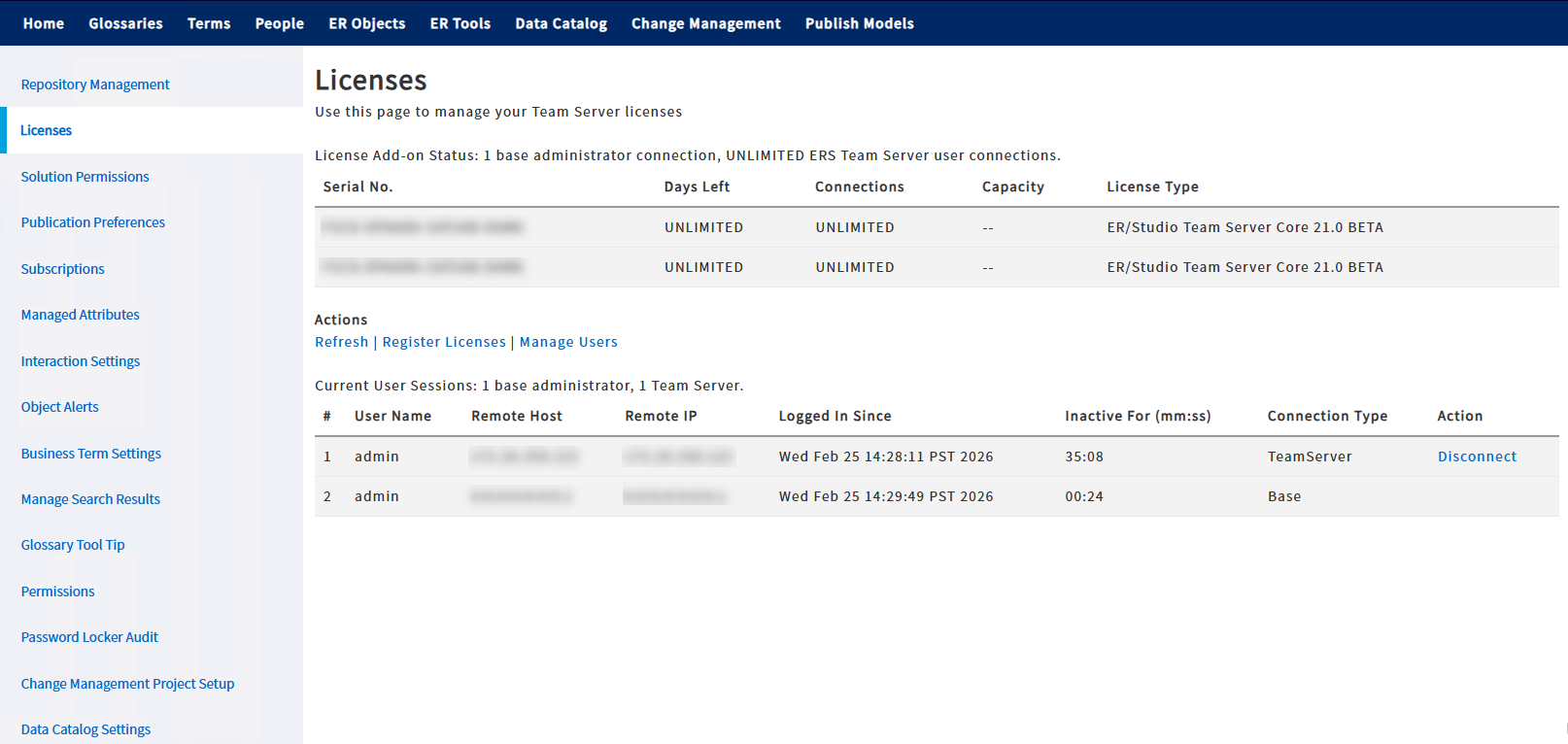Image resolution: width=1568 pixels, height=744 pixels.
Task: Go to Solution Permissions
Action: click(x=85, y=177)
